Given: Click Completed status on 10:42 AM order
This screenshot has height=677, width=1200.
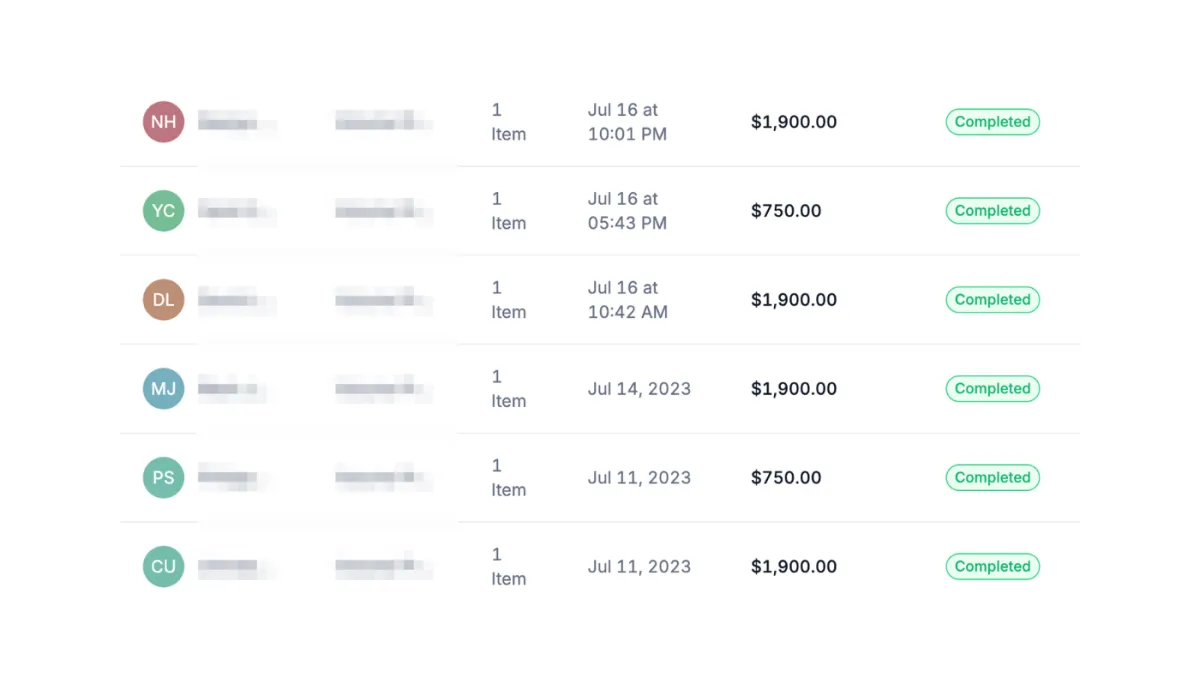Looking at the screenshot, I should click(x=992, y=300).
